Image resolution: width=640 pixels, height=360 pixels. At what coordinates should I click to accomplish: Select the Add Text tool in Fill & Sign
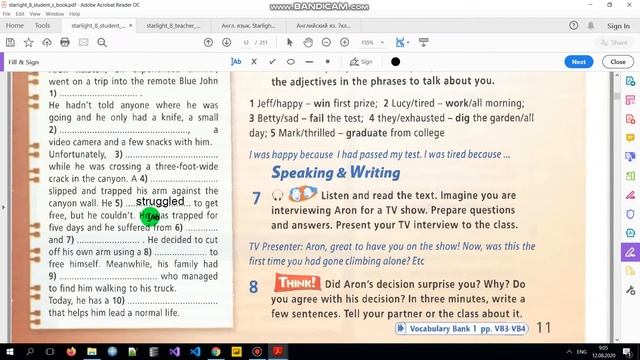tap(236, 62)
